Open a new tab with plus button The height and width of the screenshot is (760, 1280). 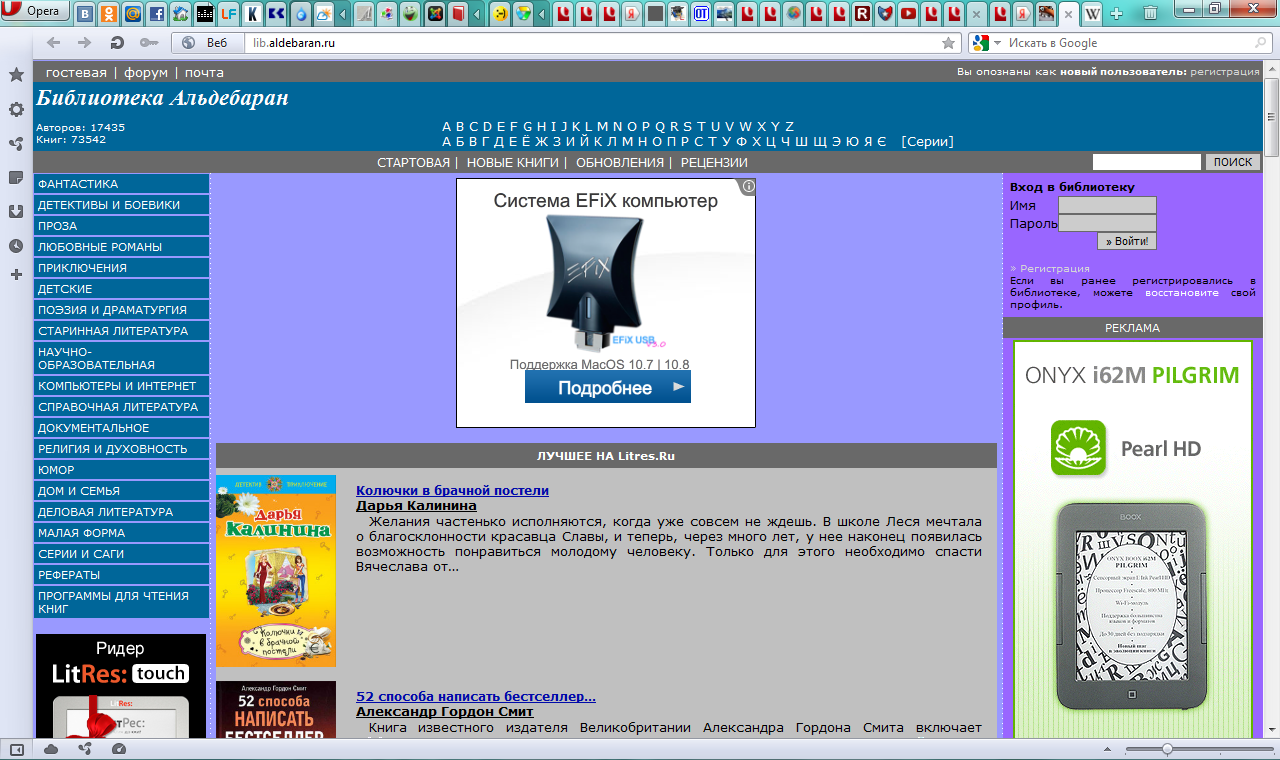tap(1117, 14)
